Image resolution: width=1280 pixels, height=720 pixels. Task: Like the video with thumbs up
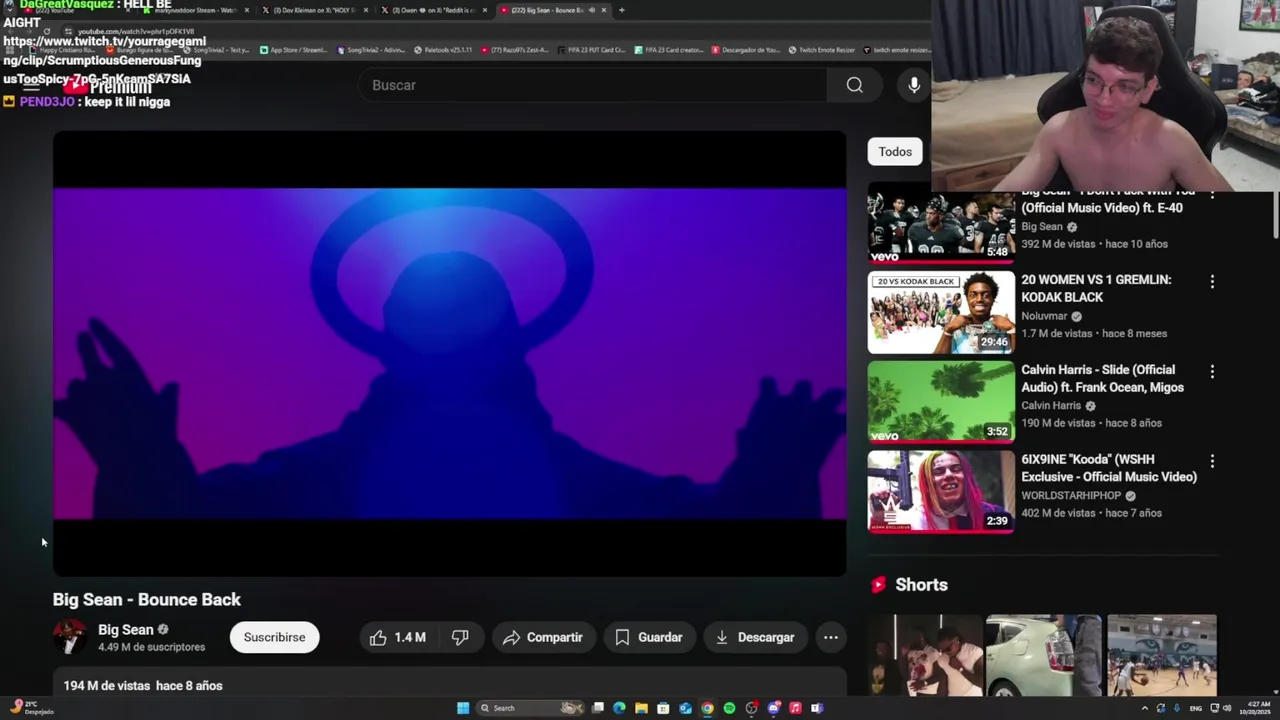click(x=399, y=637)
